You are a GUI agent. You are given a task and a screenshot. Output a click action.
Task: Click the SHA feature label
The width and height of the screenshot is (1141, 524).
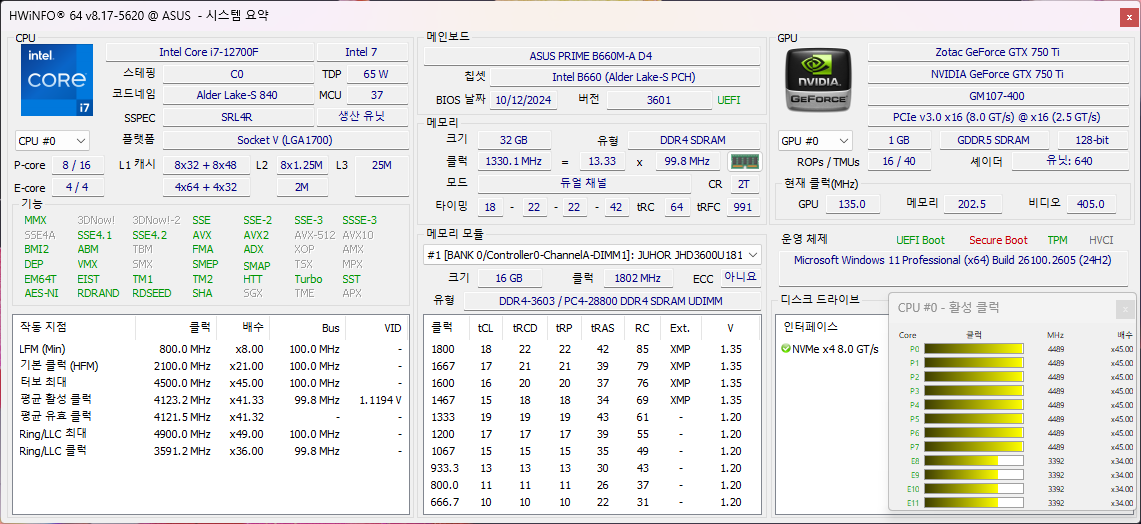(x=202, y=293)
